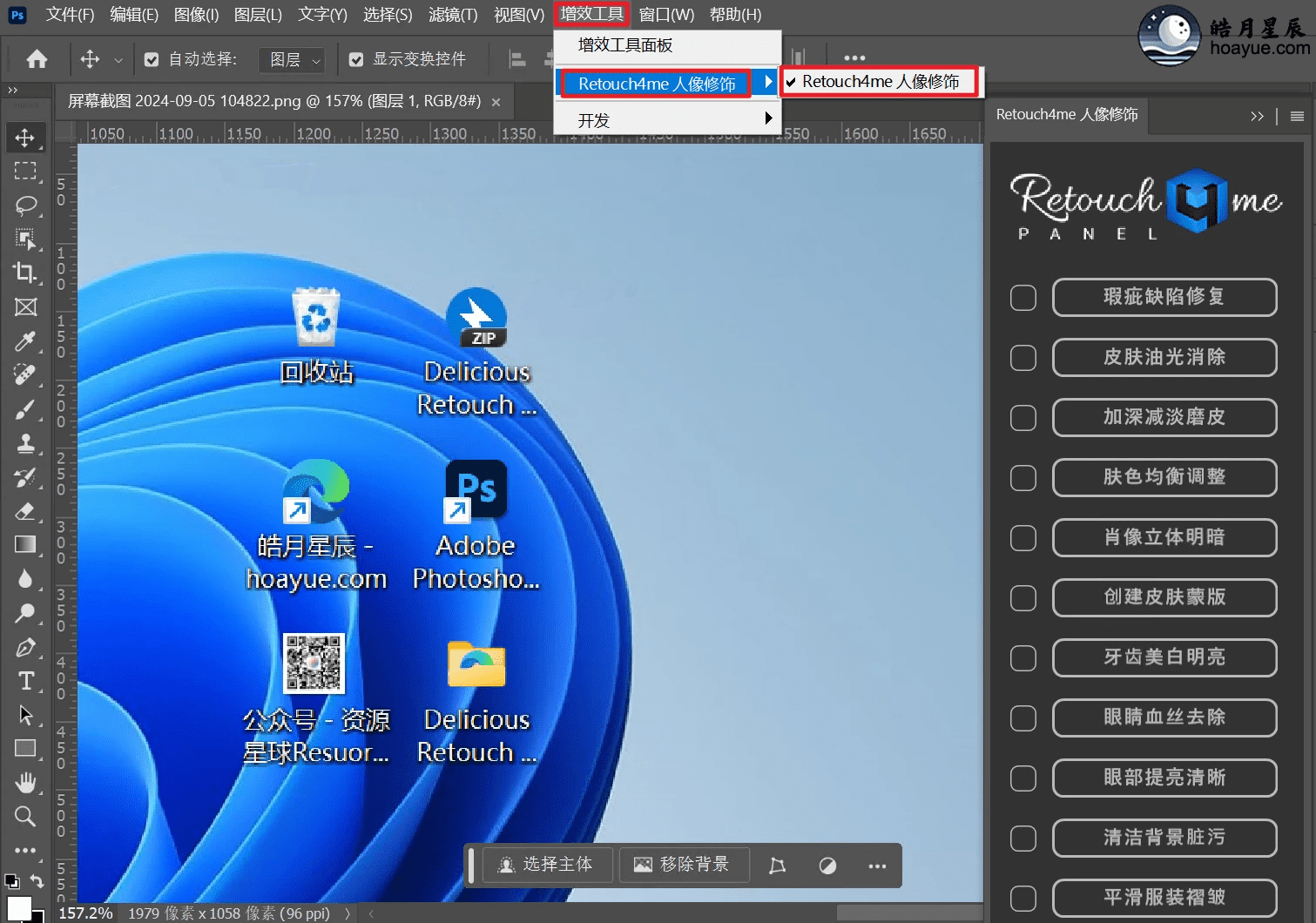1316x923 pixels.
Task: Click the 157.2% zoom level field
Action: pos(85,913)
